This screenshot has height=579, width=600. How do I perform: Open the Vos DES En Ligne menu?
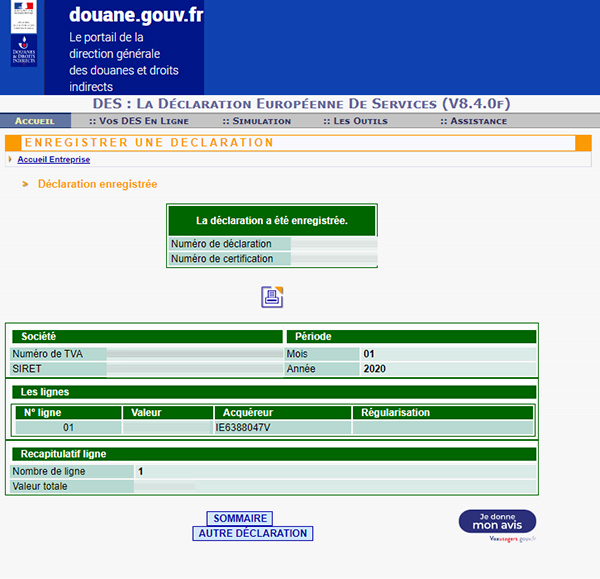coord(137,121)
